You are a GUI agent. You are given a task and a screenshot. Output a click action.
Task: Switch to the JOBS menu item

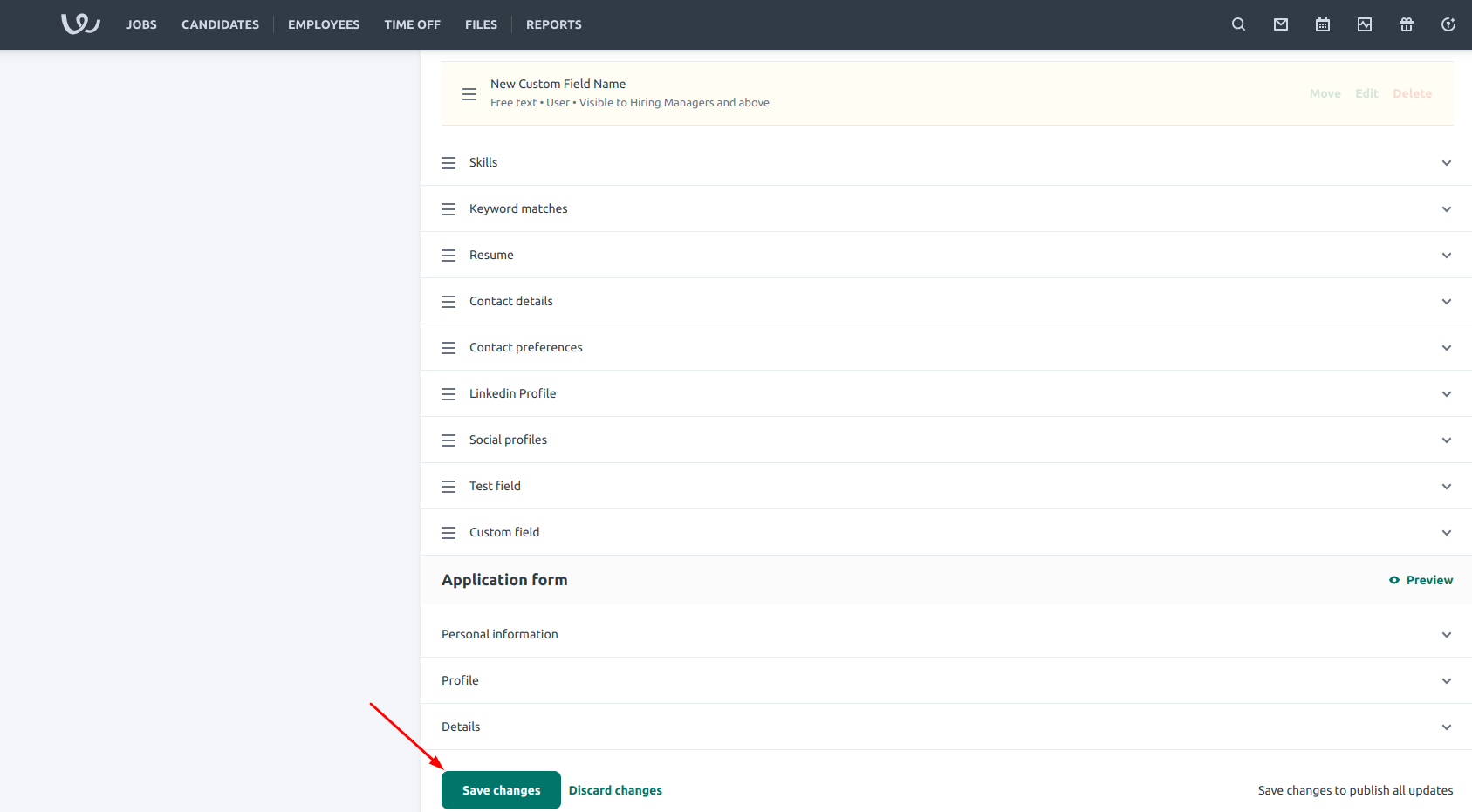point(140,24)
